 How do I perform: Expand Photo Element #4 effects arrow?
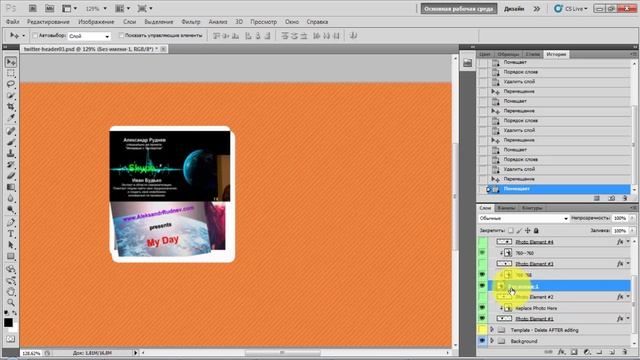point(628,242)
